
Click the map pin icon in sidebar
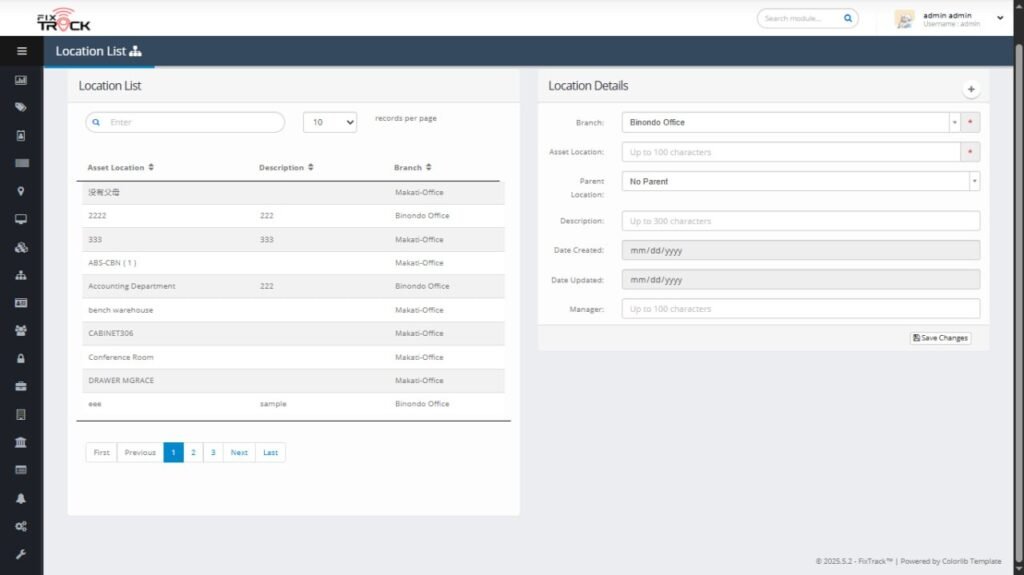click(21, 191)
